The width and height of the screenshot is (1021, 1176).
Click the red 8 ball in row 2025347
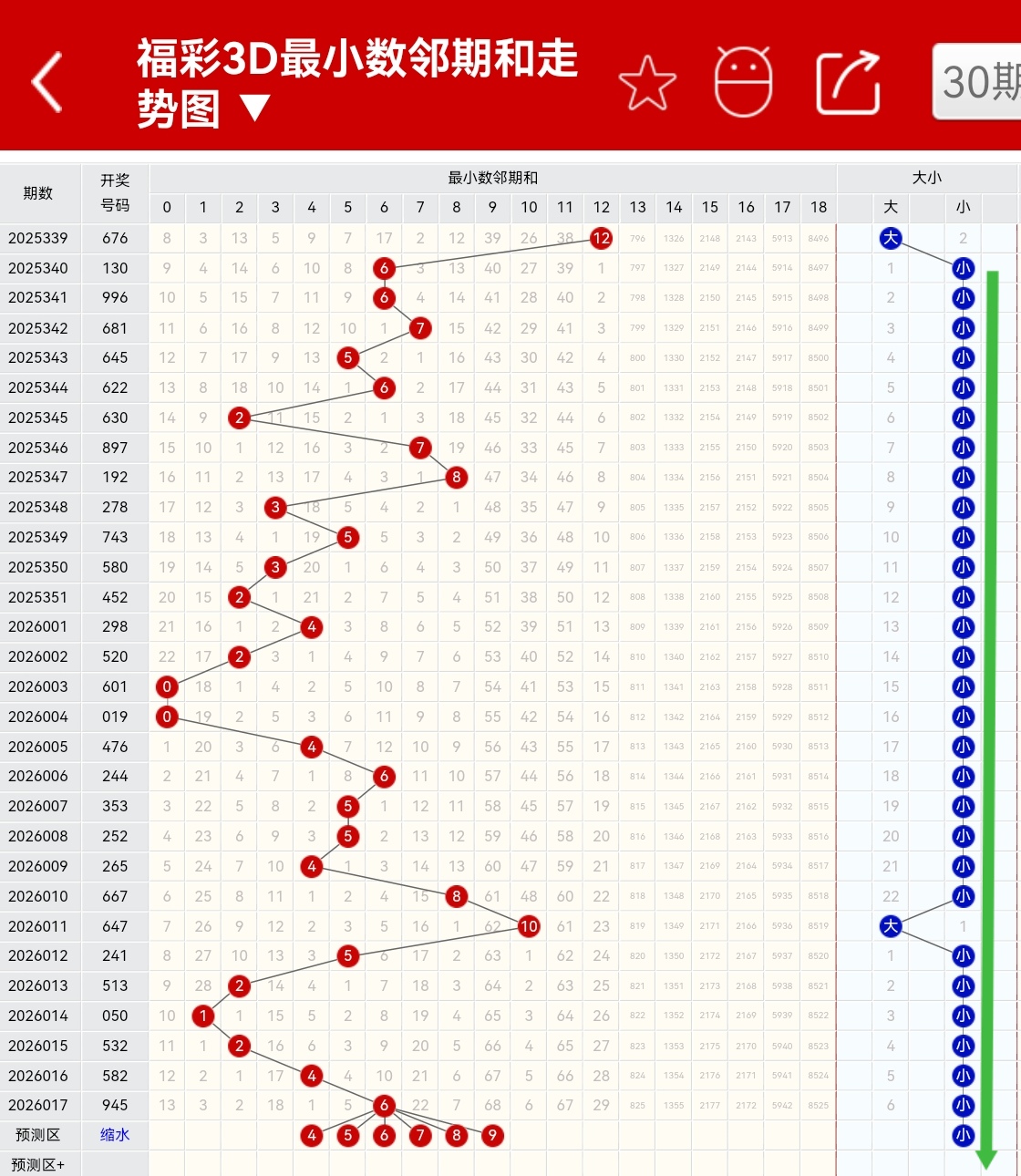pyautogui.click(x=457, y=478)
